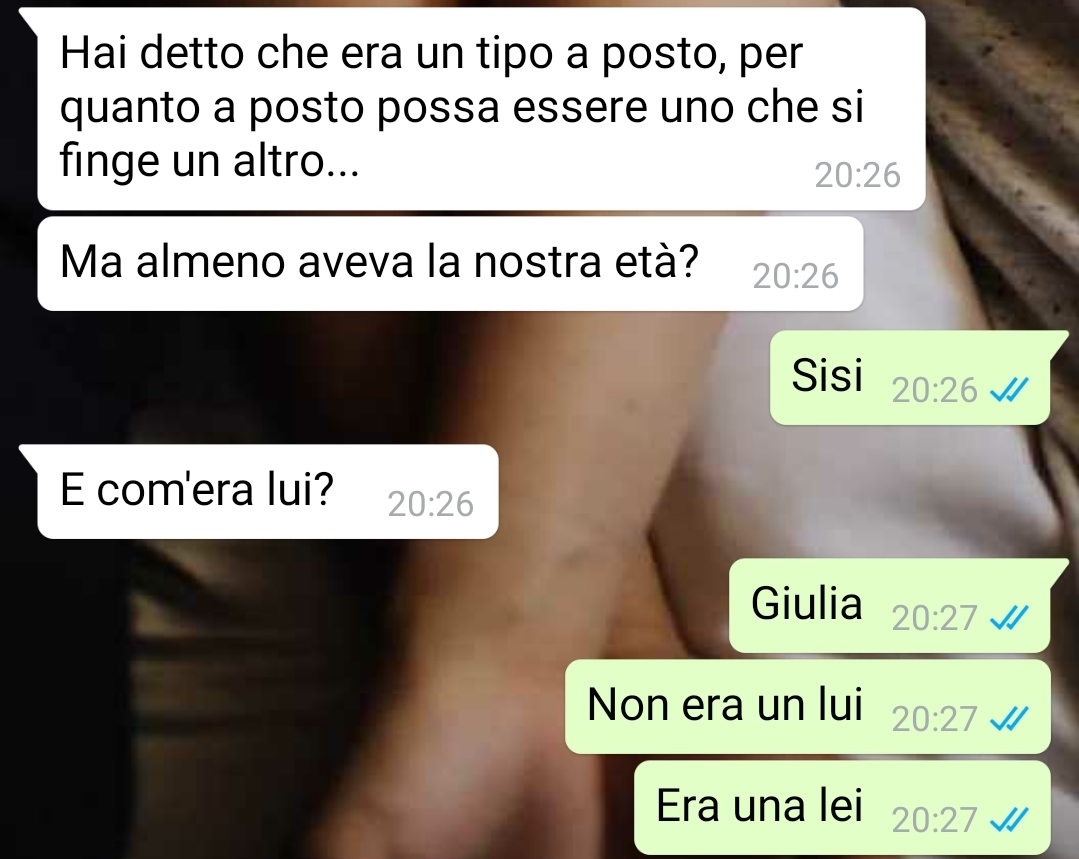
Task: Click the 20:27 time in 'Era una lei'
Action: pyautogui.click(x=934, y=820)
